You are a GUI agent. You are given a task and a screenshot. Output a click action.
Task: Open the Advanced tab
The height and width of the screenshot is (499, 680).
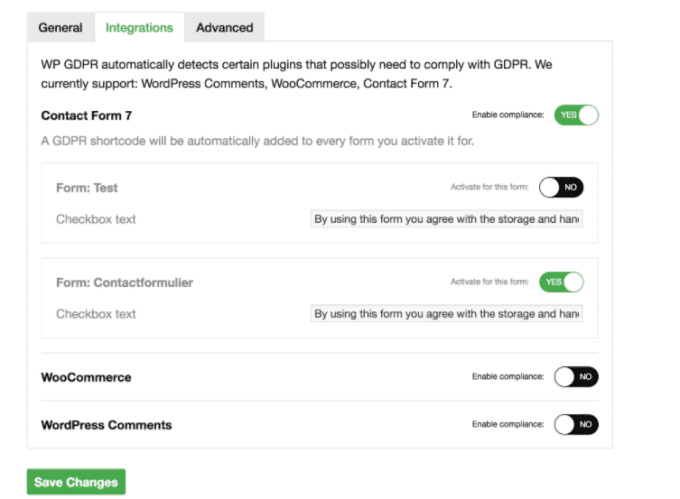pos(224,28)
